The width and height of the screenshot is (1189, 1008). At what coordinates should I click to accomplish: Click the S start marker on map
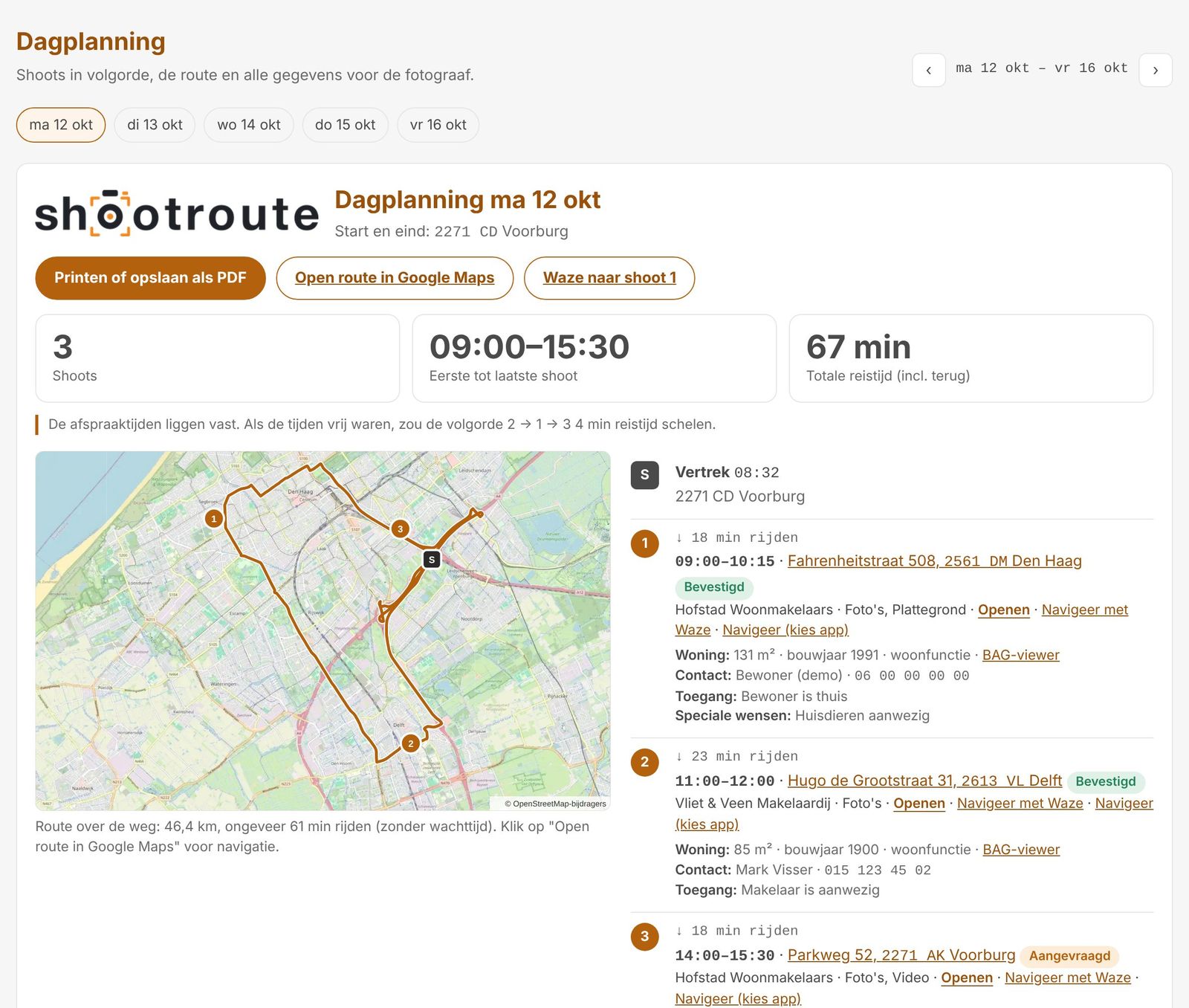432,559
